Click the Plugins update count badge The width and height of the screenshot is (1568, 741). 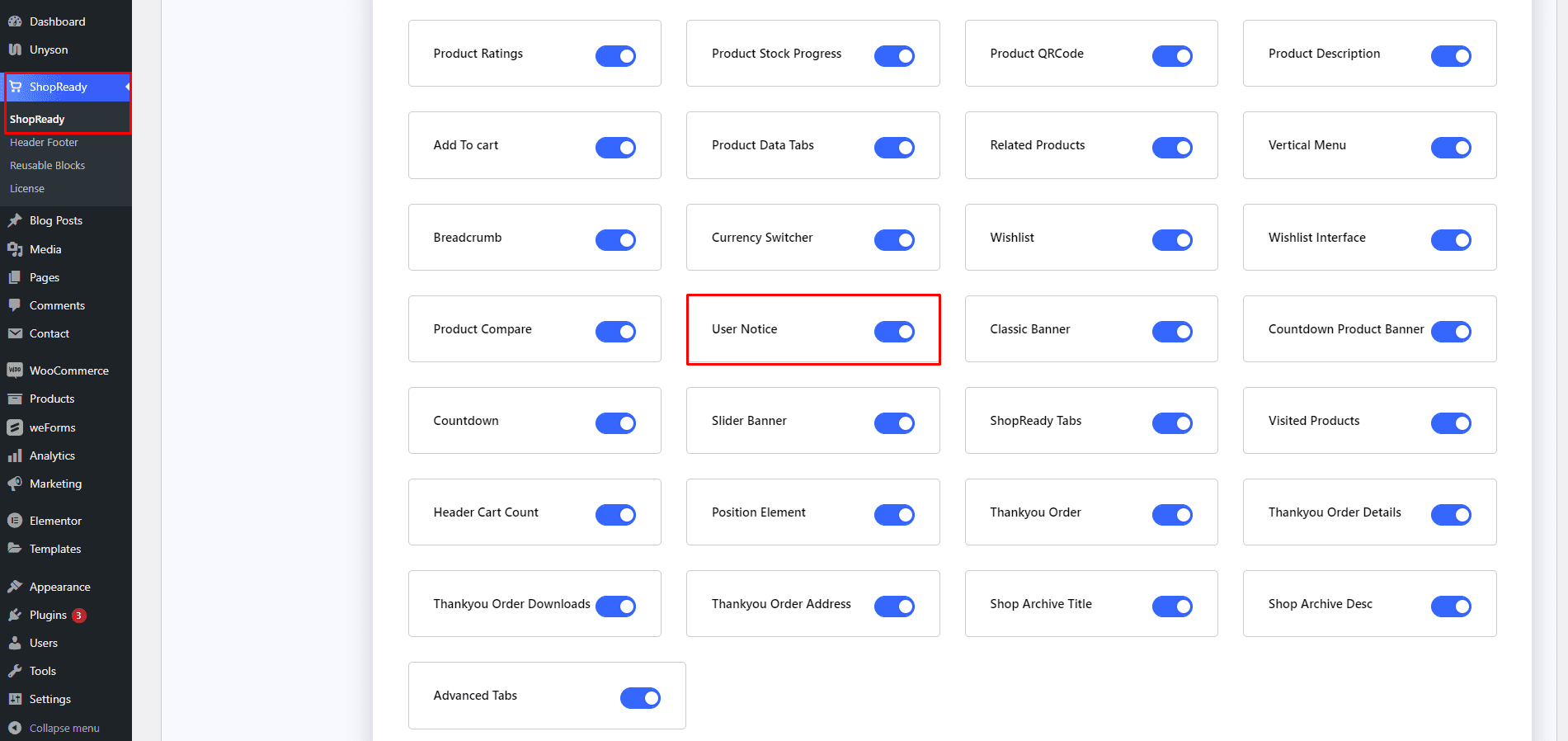click(79, 616)
